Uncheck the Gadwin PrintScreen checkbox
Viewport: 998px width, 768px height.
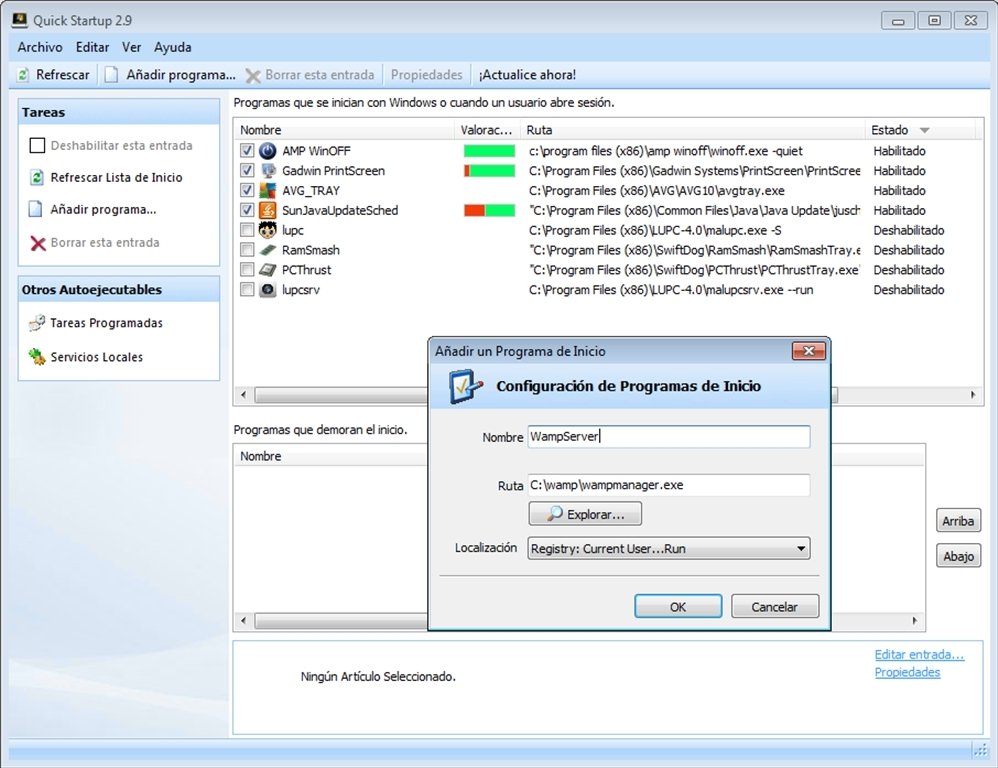[x=247, y=171]
